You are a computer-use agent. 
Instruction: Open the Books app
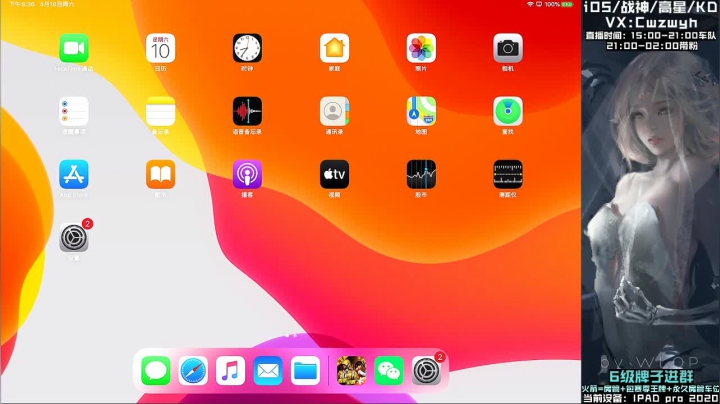click(160, 174)
